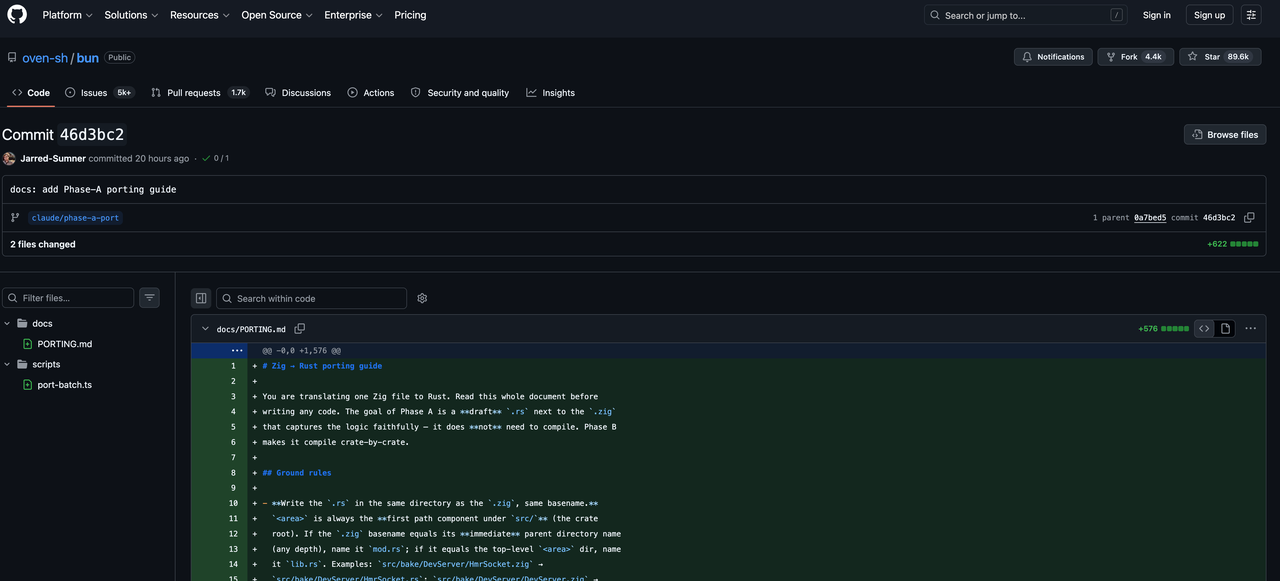Open the Pricing page
This screenshot has width=1280, height=581.
coord(410,15)
